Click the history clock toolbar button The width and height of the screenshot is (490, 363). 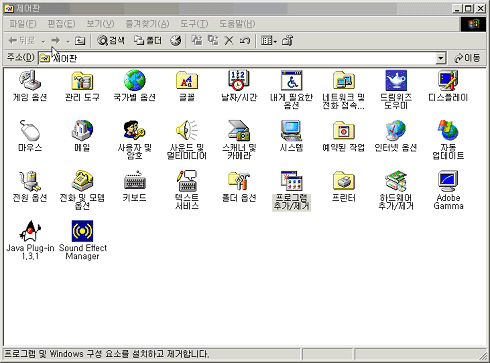176,41
